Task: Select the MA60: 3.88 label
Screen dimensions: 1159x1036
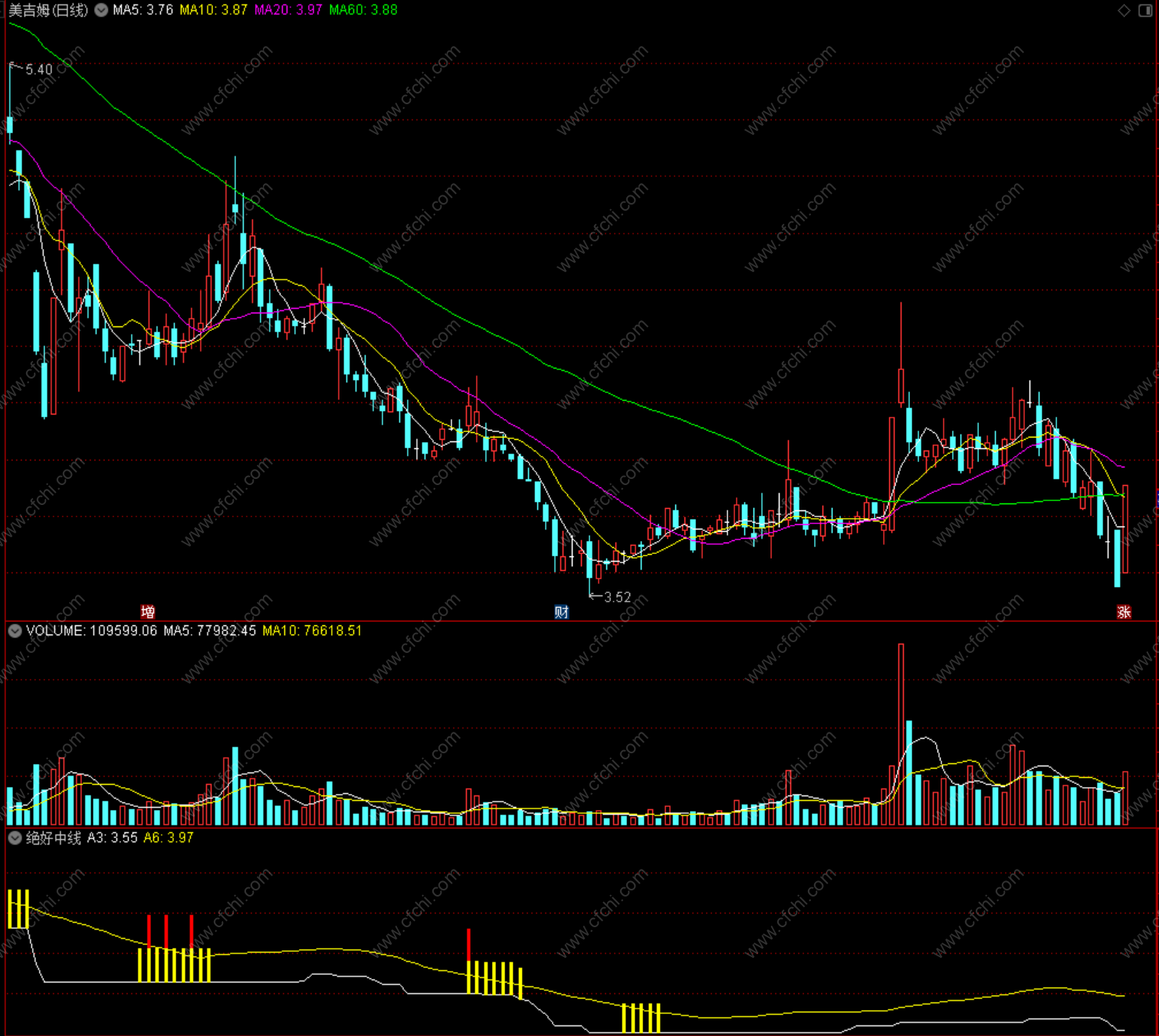Action: pyautogui.click(x=363, y=10)
